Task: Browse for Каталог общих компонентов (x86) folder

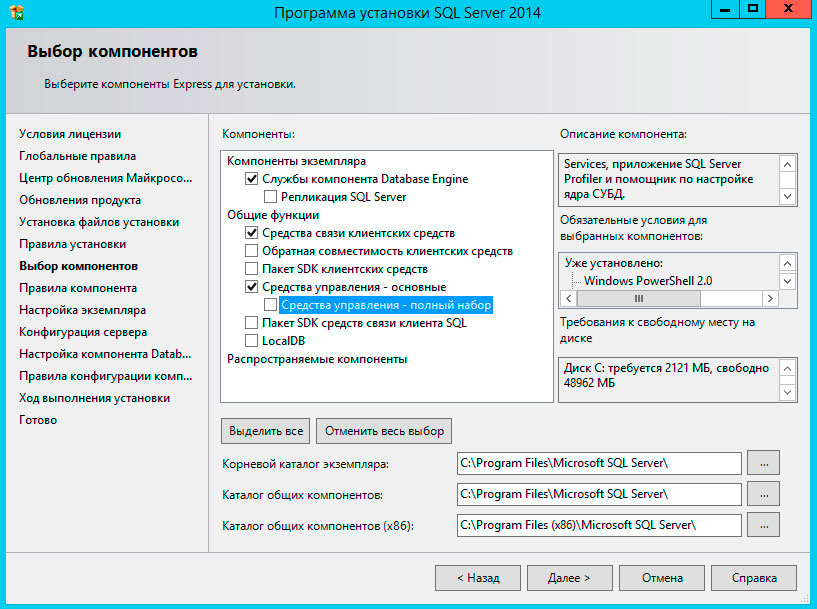Action: tap(763, 525)
